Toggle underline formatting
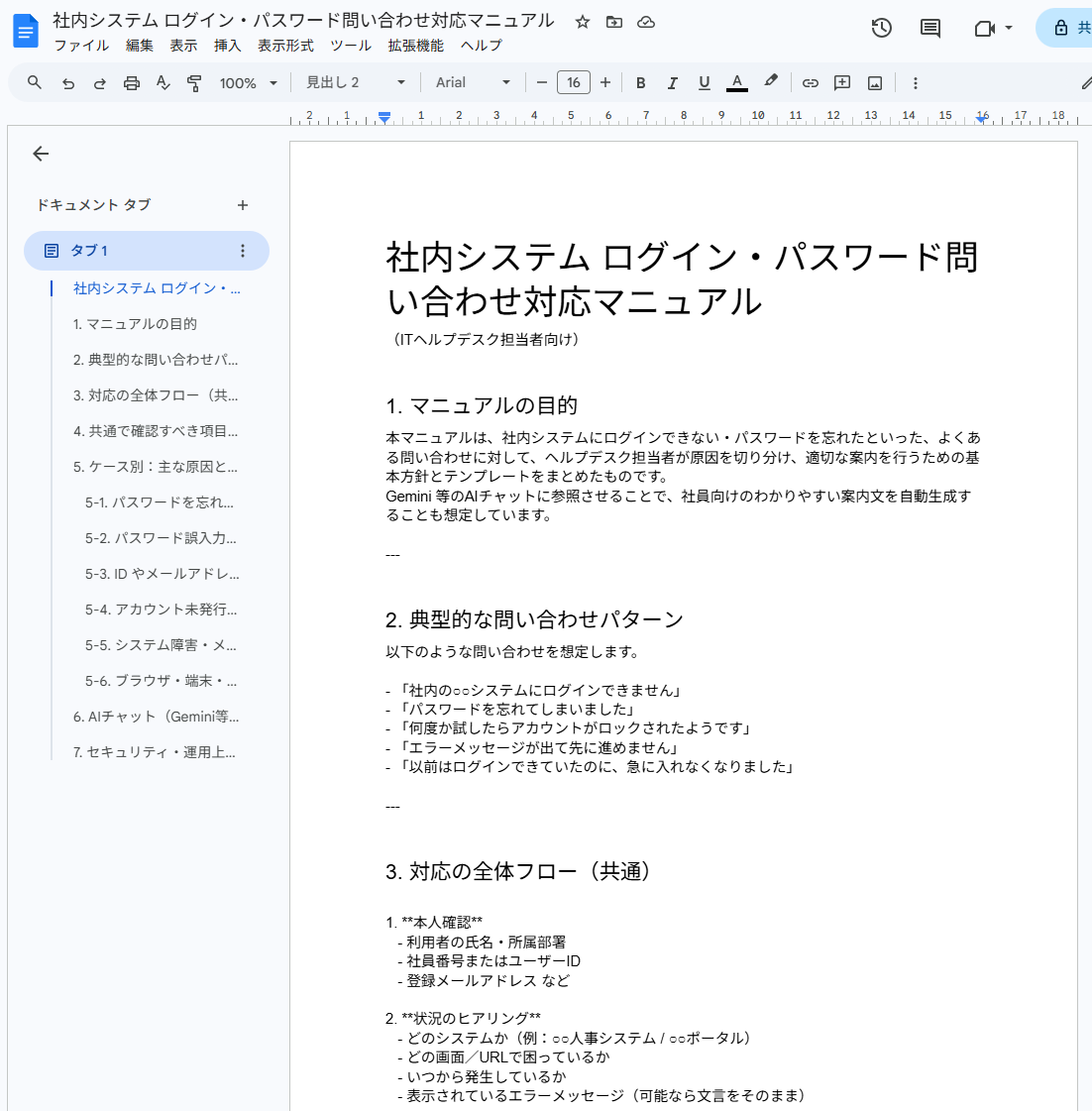 [x=704, y=83]
